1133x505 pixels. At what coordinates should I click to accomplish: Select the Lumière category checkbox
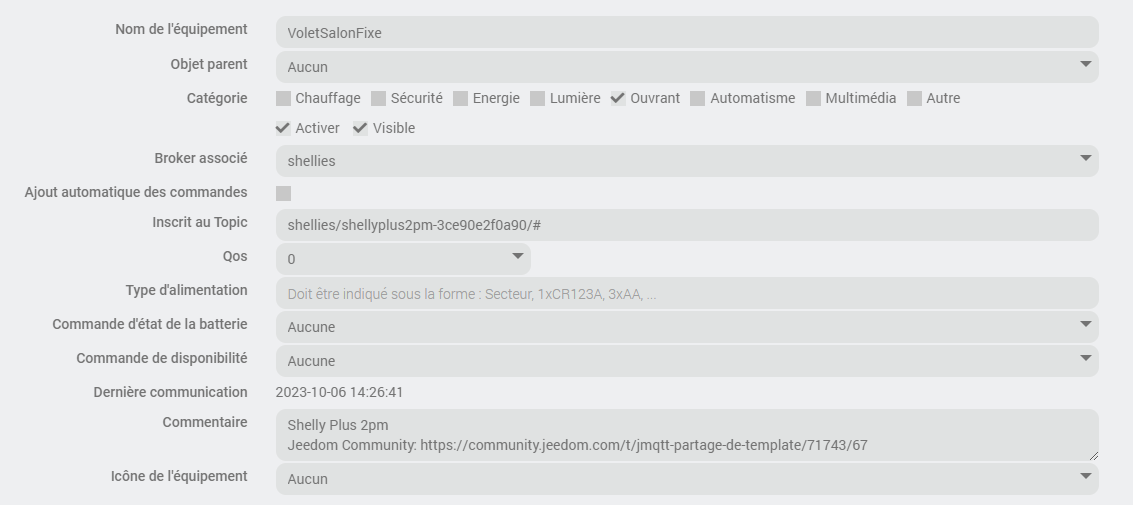[x=538, y=98]
